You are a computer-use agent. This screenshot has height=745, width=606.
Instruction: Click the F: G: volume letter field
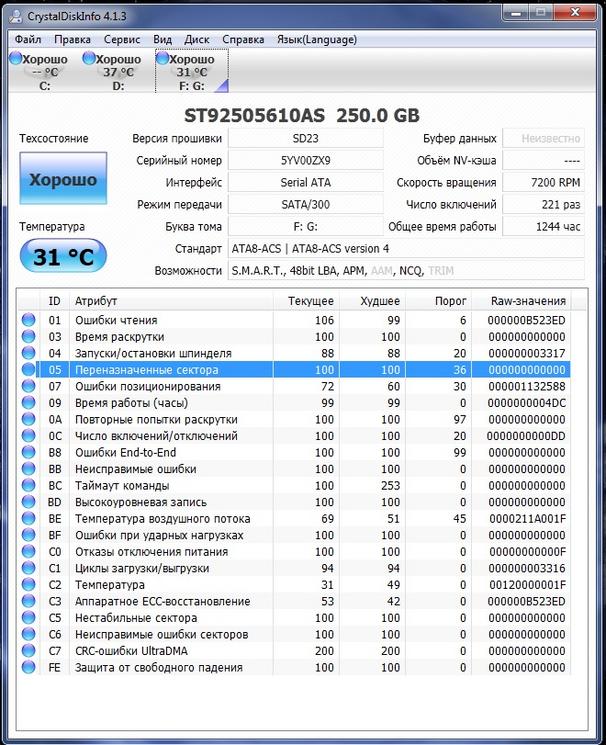[306, 227]
